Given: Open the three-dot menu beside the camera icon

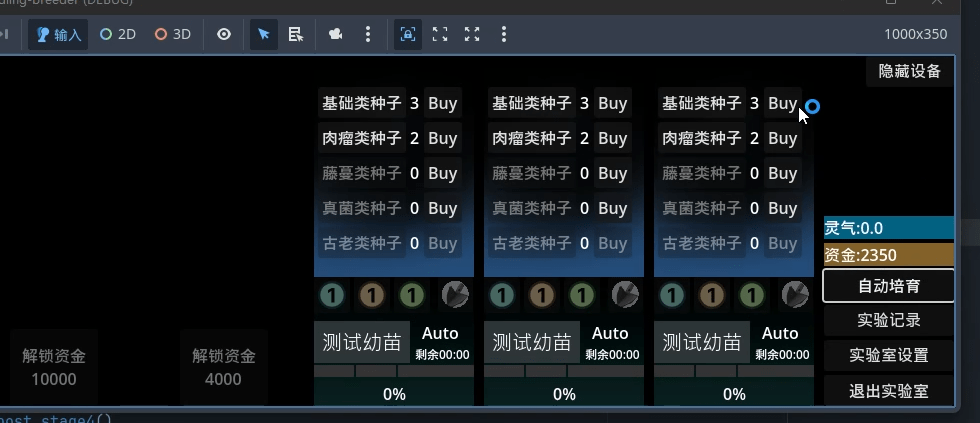Looking at the screenshot, I should point(368,34).
